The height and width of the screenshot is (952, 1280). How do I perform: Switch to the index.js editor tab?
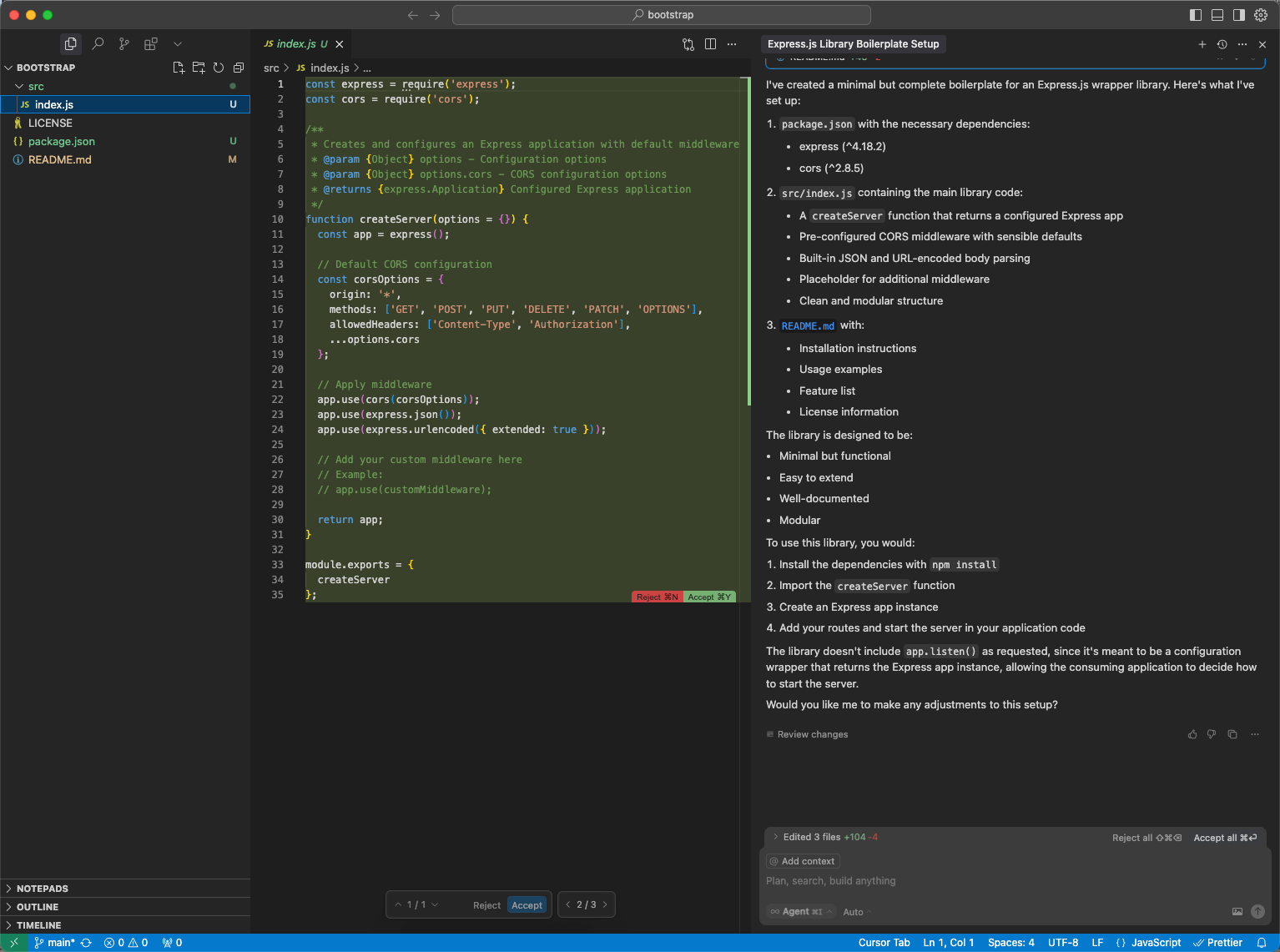pyautogui.click(x=296, y=44)
